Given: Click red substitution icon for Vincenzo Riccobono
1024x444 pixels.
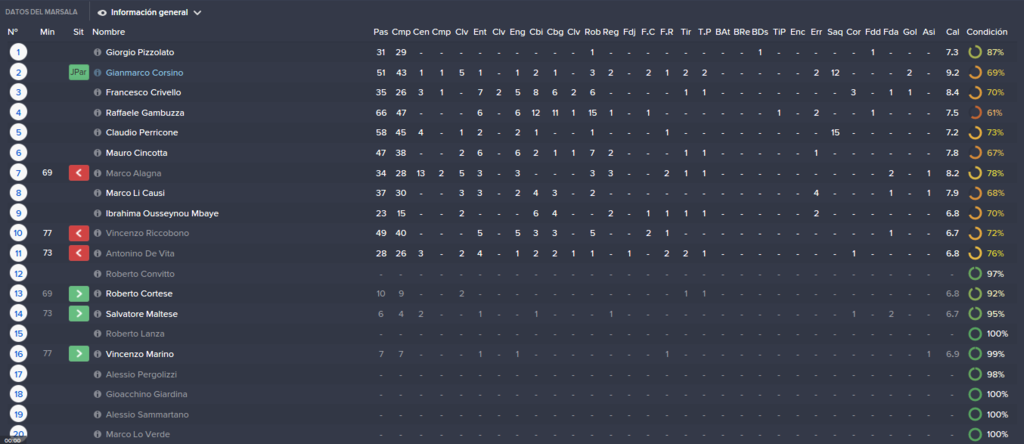Looking at the screenshot, I should 78,233.
